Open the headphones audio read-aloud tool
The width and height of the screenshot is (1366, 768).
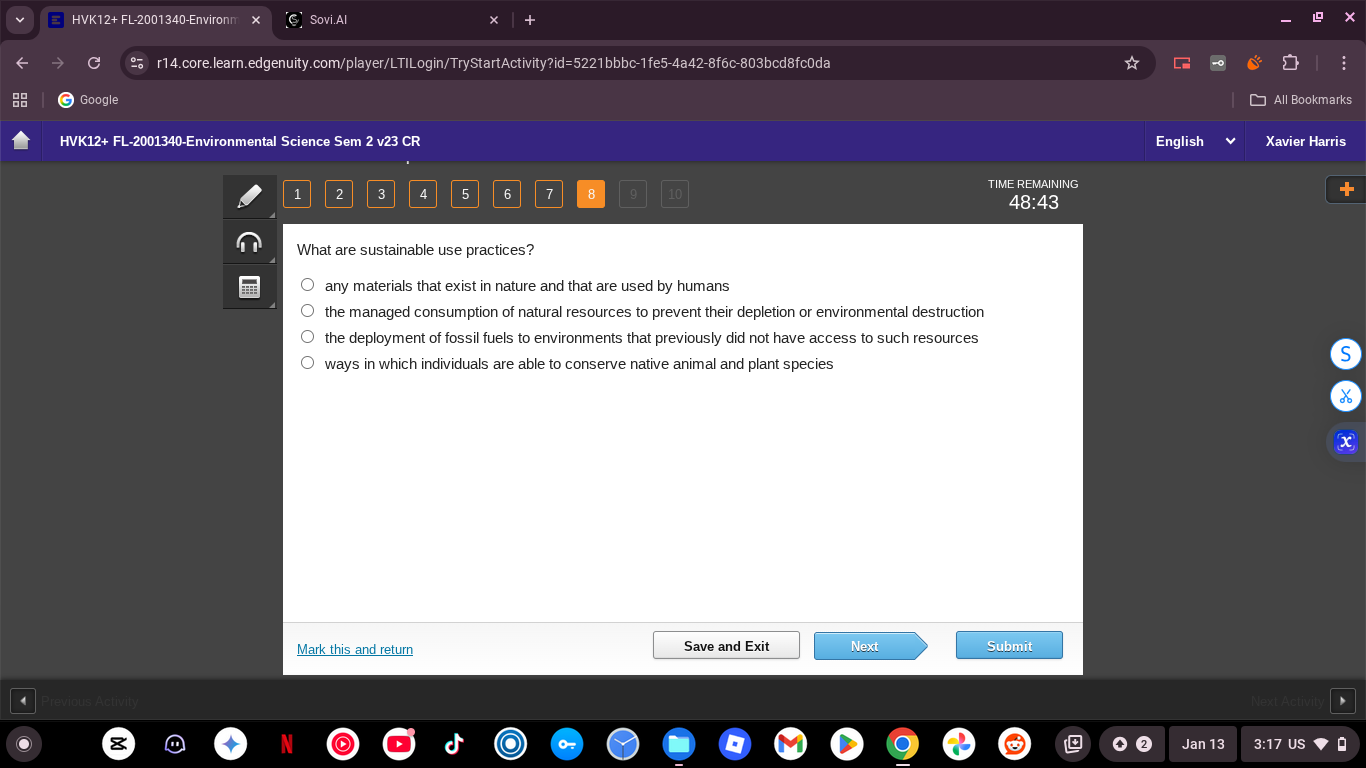coord(249,242)
